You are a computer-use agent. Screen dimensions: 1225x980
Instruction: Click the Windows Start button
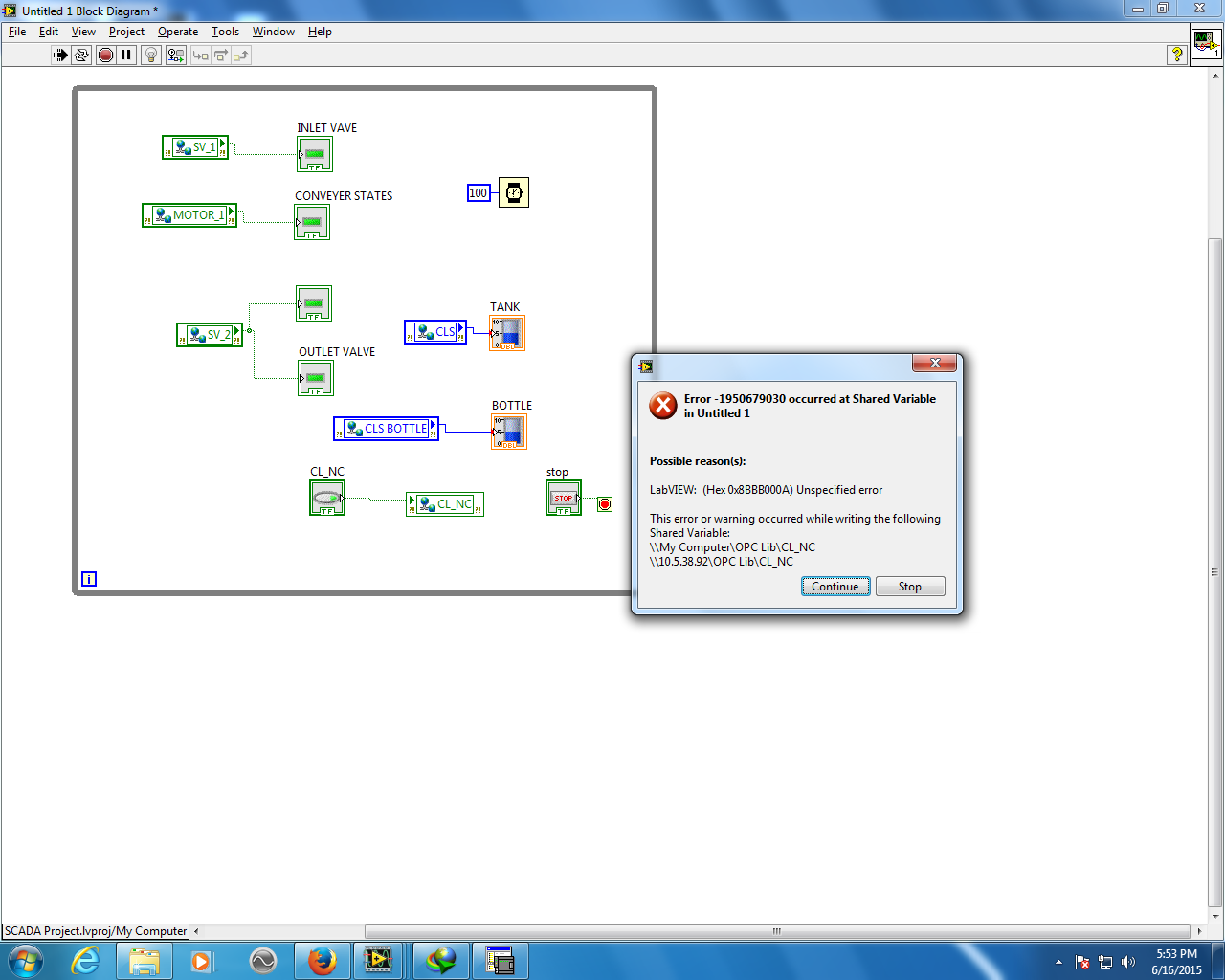tap(25, 961)
